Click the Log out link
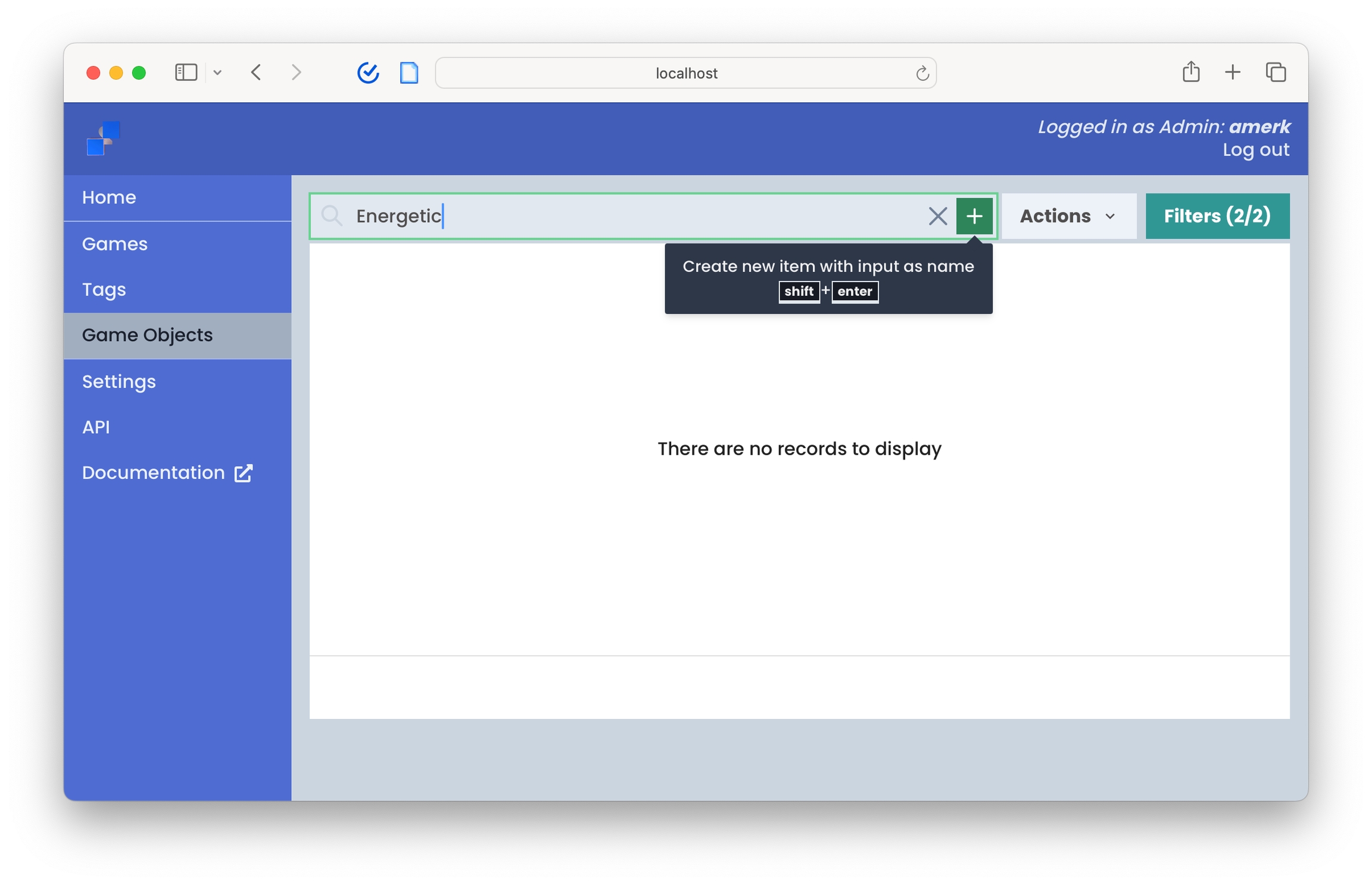This screenshot has height=885, width=1372. tap(1256, 150)
